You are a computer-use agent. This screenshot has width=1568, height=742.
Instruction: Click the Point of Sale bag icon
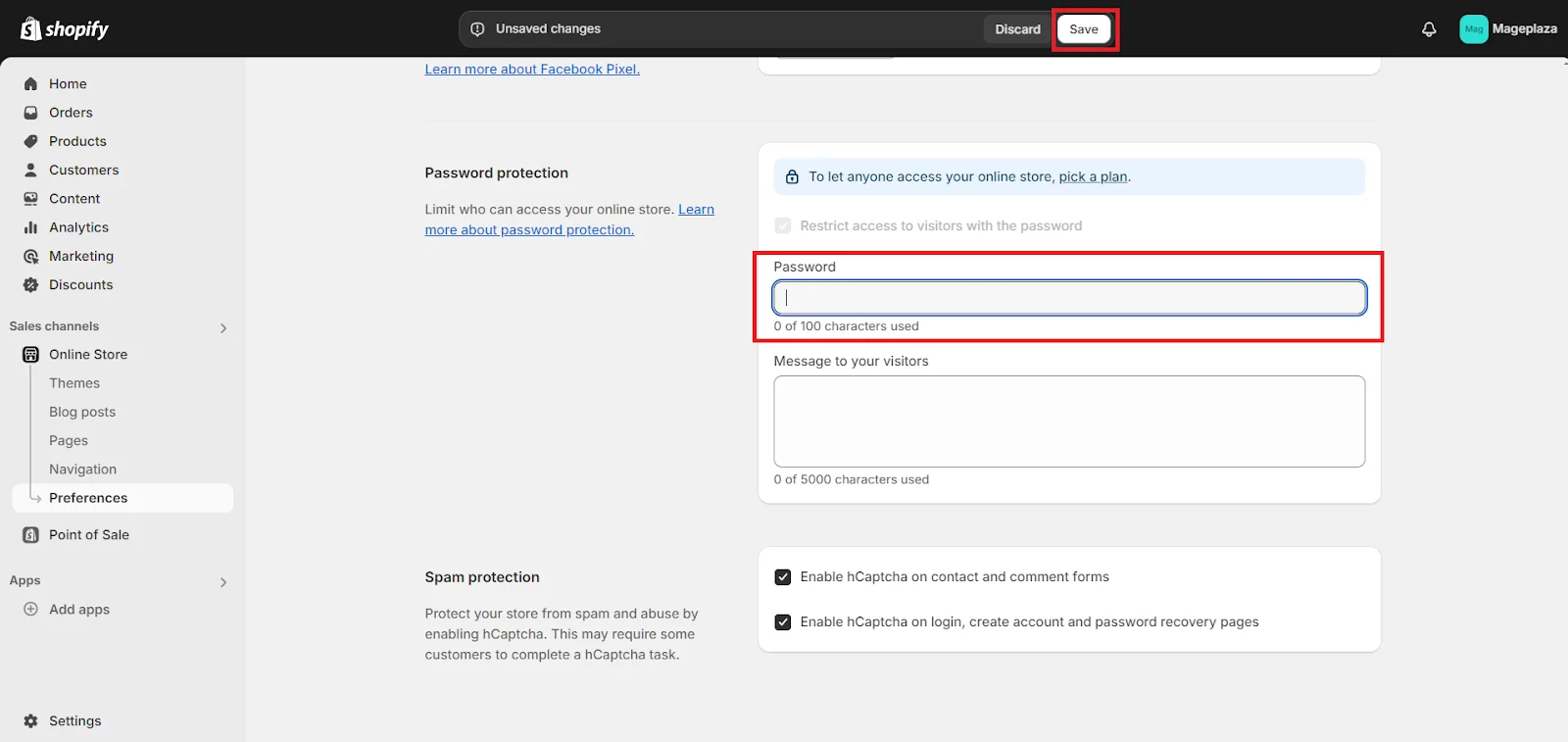coord(30,535)
